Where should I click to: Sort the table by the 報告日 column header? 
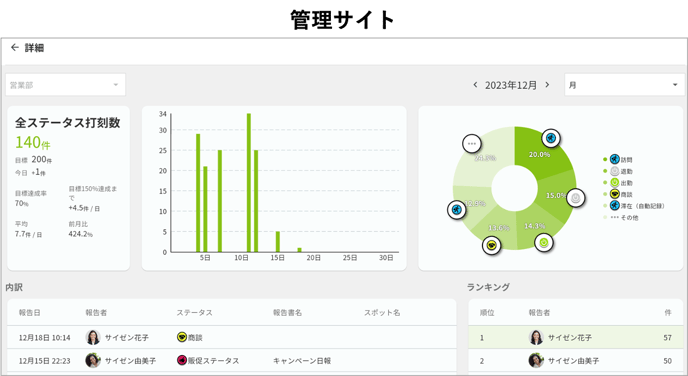tap(29, 312)
